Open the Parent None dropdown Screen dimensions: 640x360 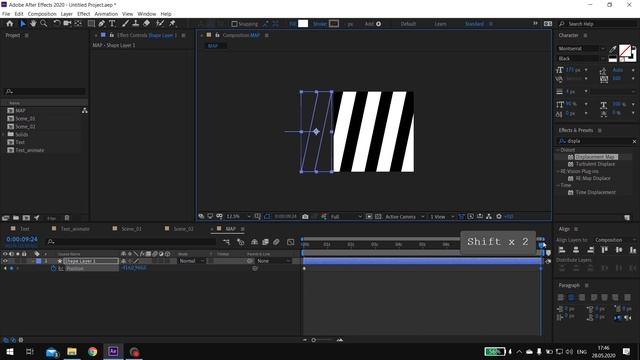pyautogui.click(x=273, y=261)
